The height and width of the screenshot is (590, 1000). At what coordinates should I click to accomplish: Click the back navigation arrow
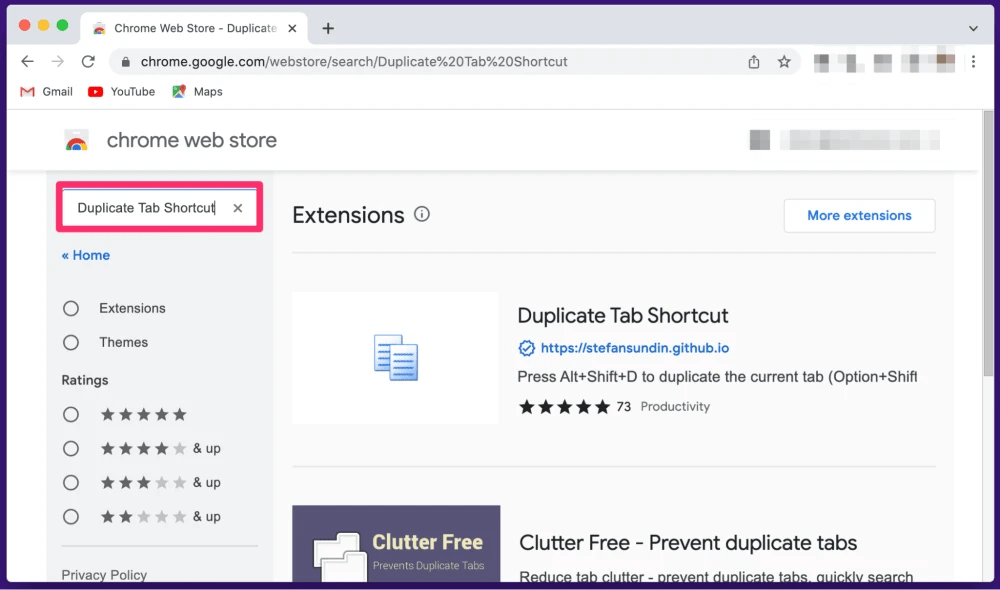point(27,61)
